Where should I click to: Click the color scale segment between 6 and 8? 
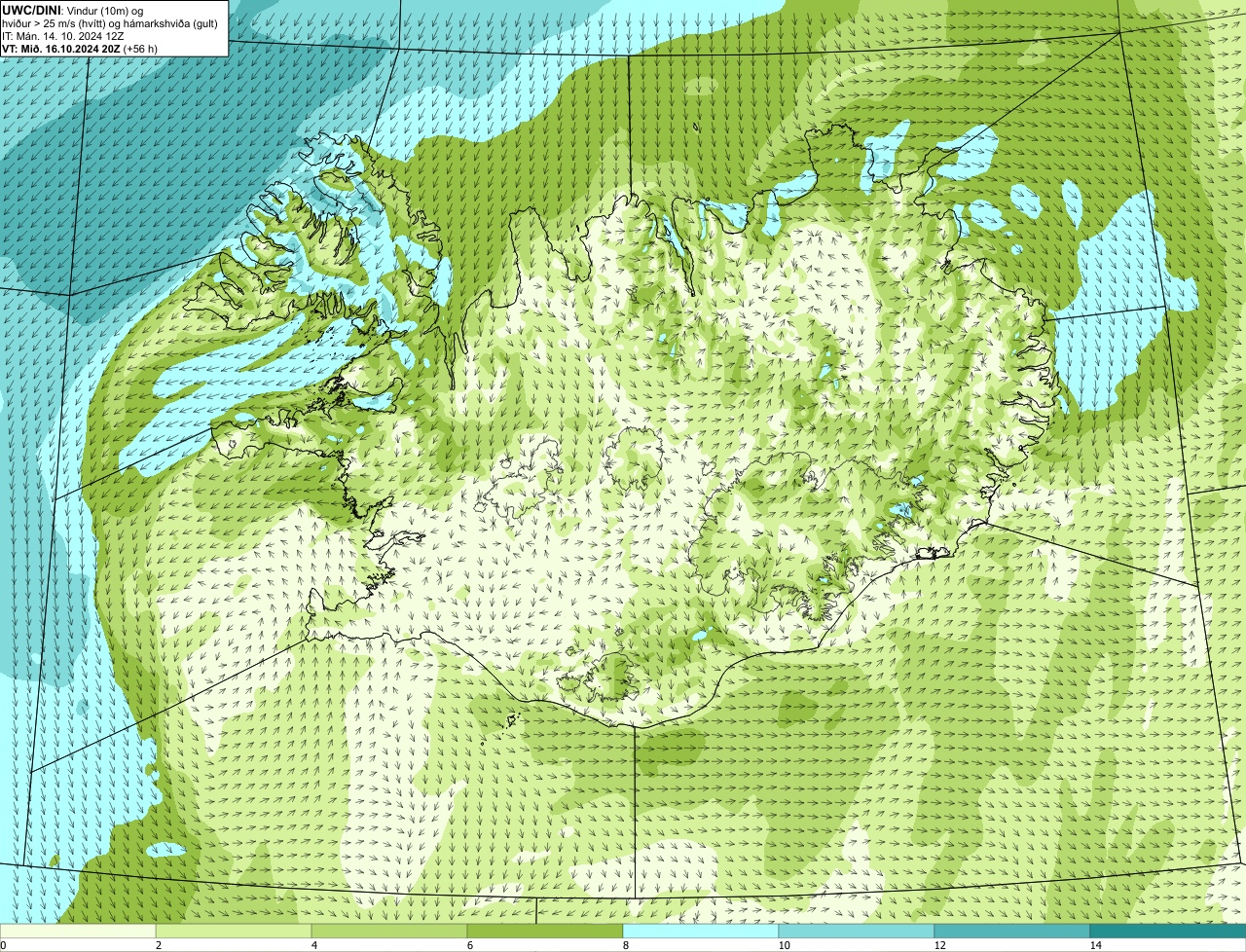coord(545,931)
